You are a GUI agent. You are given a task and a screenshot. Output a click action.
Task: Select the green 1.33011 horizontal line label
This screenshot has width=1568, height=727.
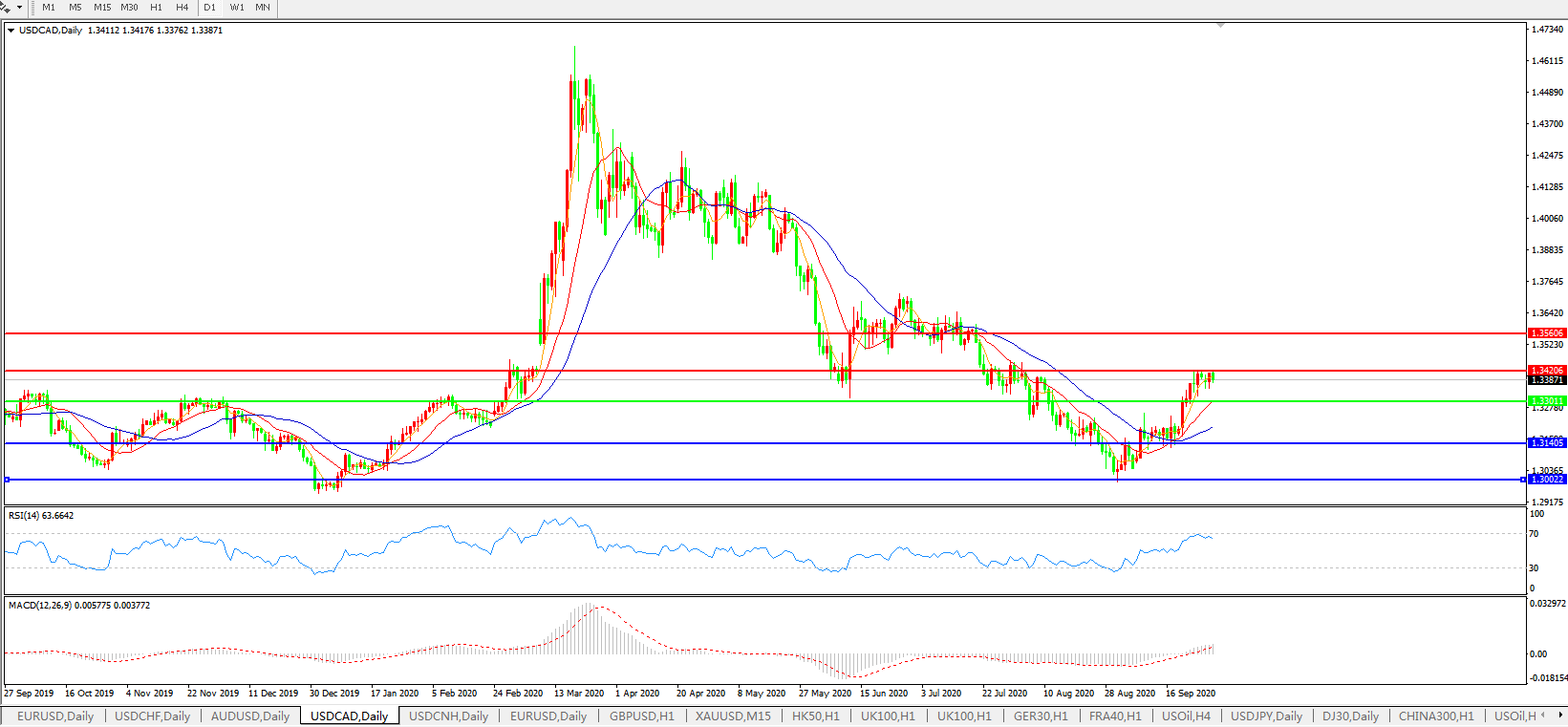[x=1547, y=401]
